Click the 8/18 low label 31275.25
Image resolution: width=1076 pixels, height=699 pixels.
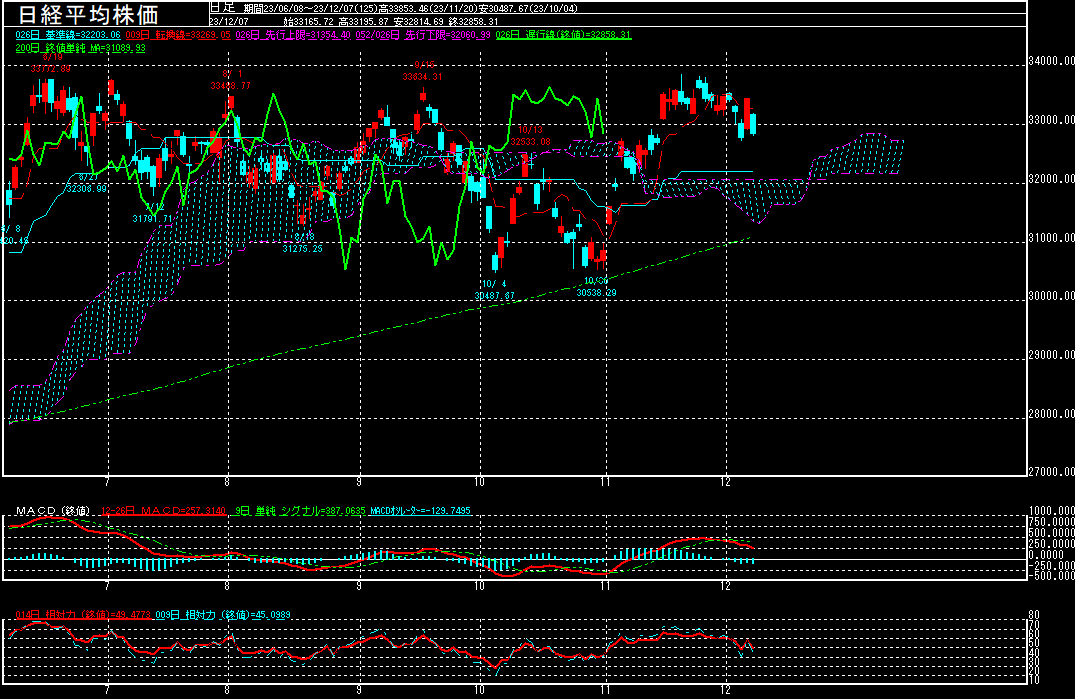click(303, 248)
